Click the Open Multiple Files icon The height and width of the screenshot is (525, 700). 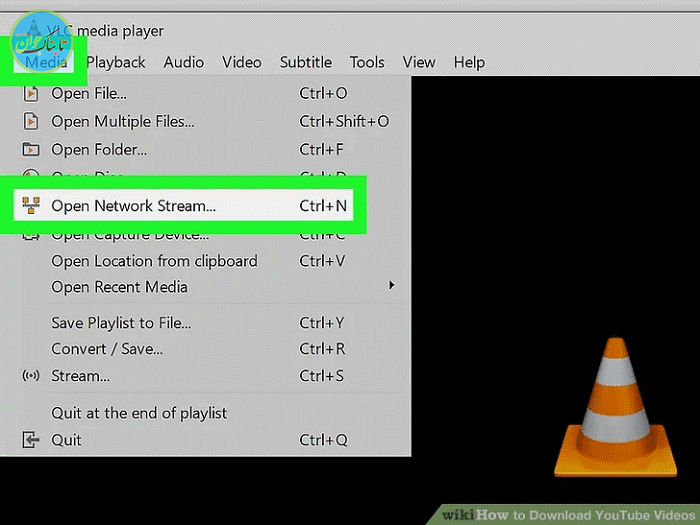31,122
